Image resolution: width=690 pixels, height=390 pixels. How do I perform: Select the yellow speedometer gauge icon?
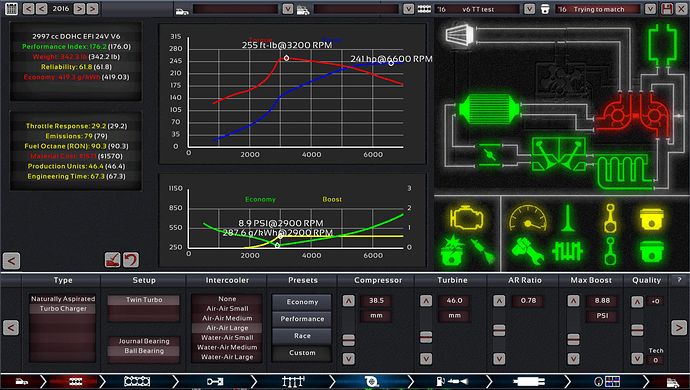pyautogui.click(x=528, y=218)
